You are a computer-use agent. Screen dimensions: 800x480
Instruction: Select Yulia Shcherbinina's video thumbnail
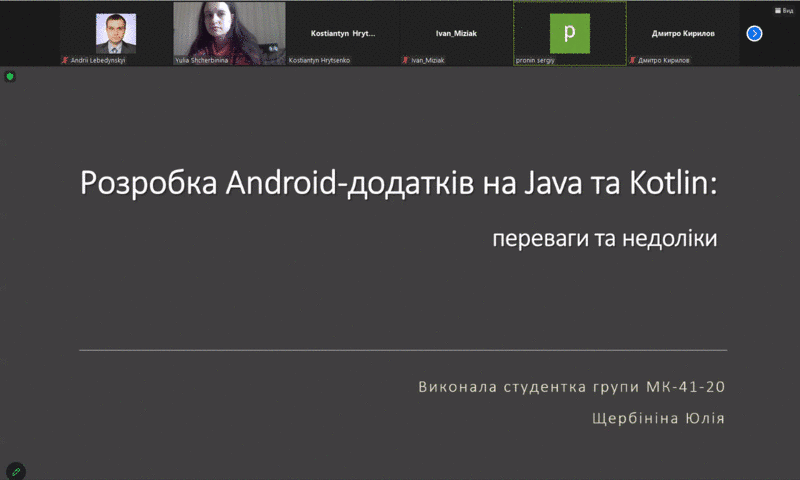point(229,30)
